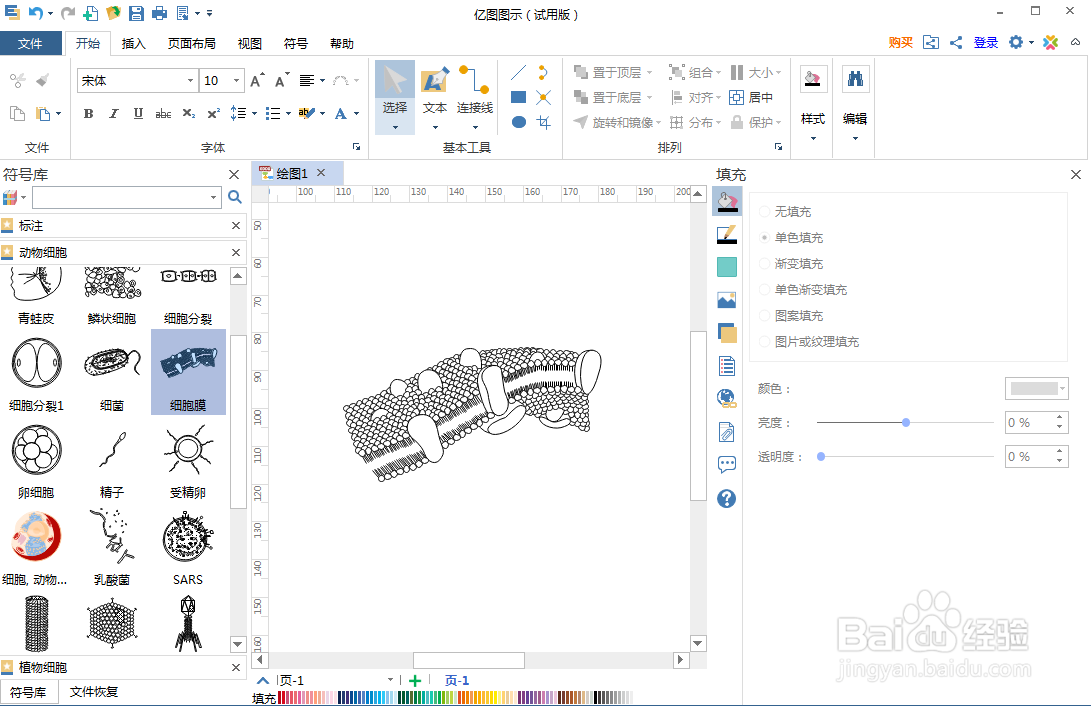
Task: Increase font size with larger A icon
Action: coord(256,81)
